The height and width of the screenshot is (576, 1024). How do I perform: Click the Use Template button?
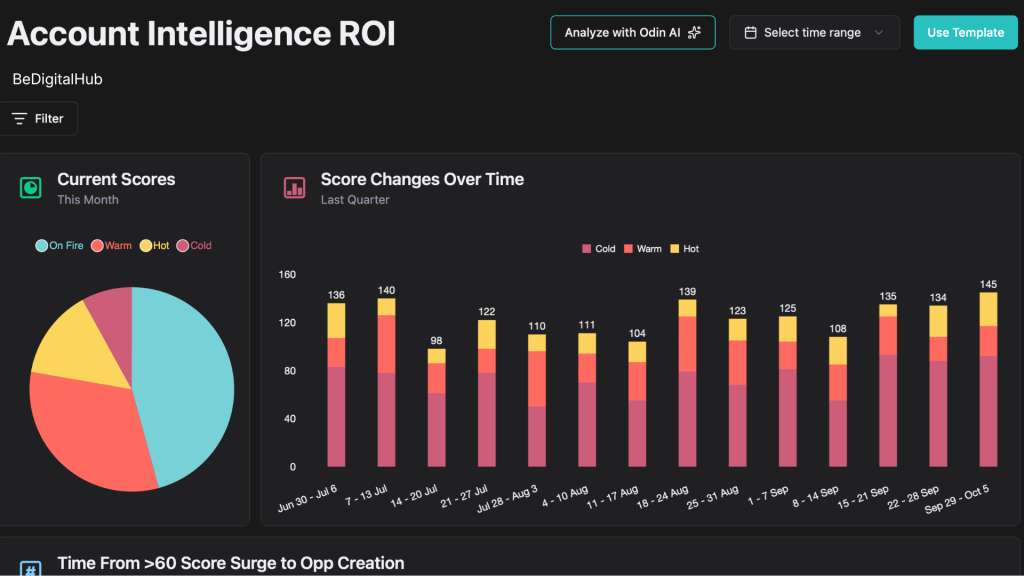pos(965,32)
